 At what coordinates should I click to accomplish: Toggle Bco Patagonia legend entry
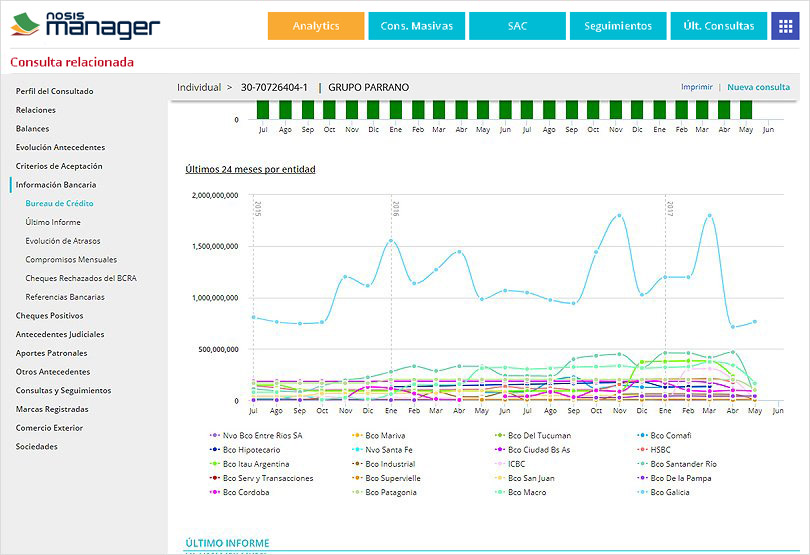[384, 492]
